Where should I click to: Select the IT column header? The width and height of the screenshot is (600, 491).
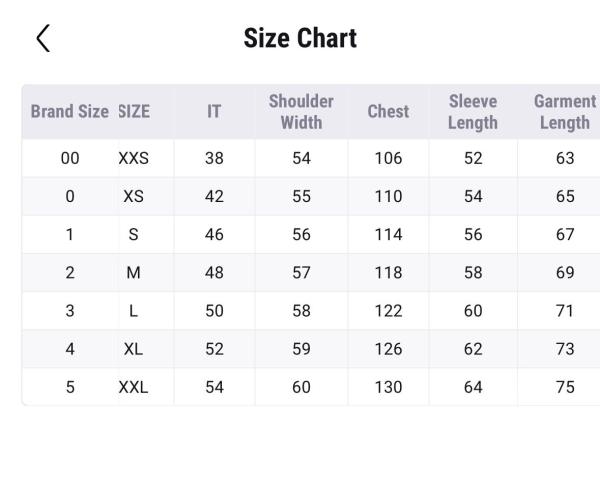coord(214,111)
